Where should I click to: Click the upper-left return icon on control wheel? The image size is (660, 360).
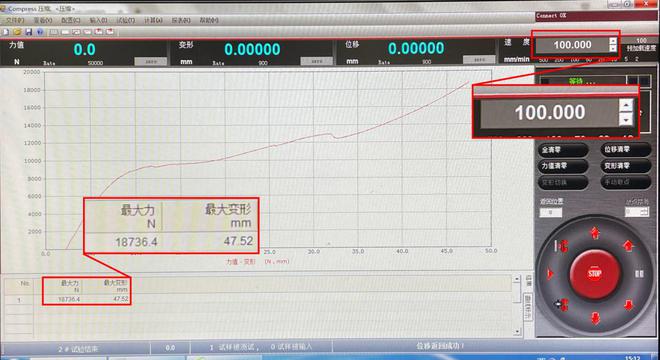(x=562, y=245)
